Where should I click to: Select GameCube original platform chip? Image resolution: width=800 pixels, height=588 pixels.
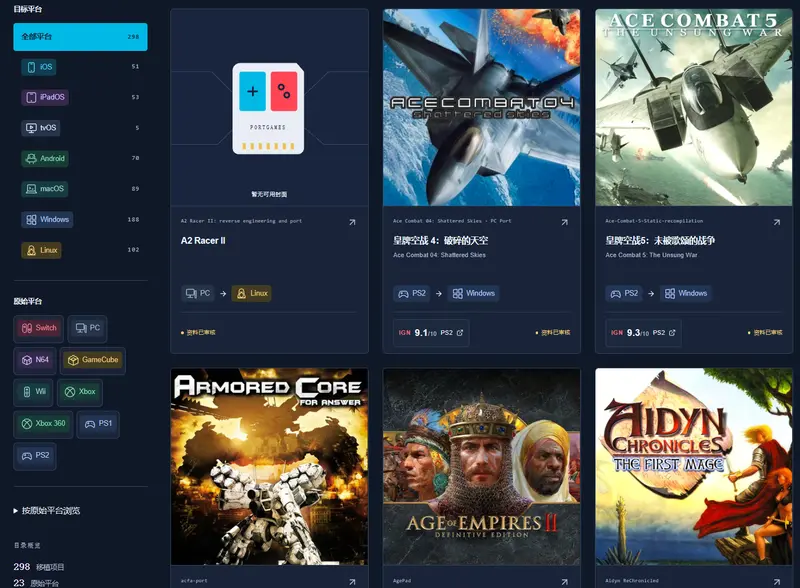coord(93,360)
